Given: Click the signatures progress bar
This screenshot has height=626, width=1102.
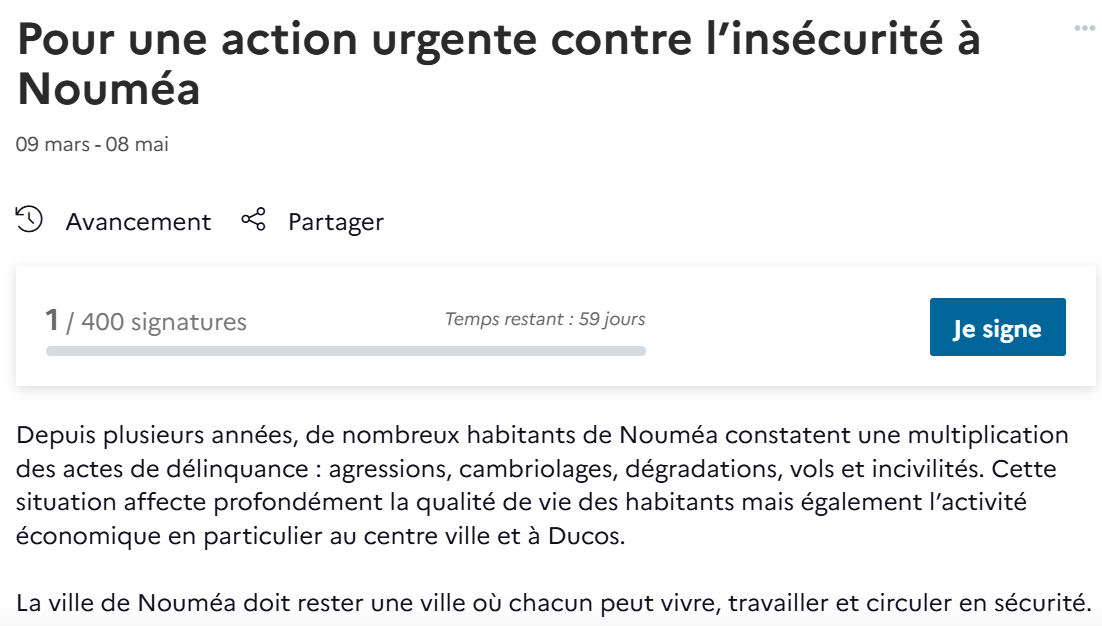Looking at the screenshot, I should tap(345, 351).
